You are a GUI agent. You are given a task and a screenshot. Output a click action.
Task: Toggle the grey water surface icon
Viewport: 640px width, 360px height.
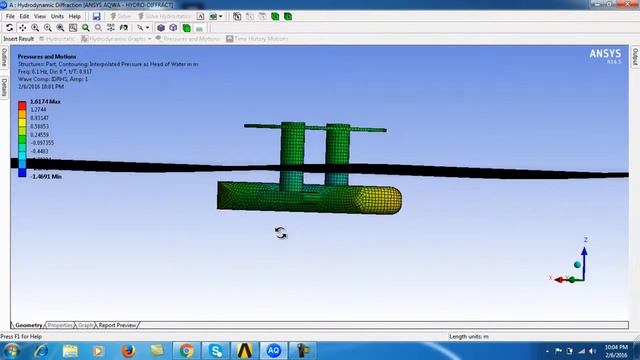pyautogui.click(x=199, y=29)
